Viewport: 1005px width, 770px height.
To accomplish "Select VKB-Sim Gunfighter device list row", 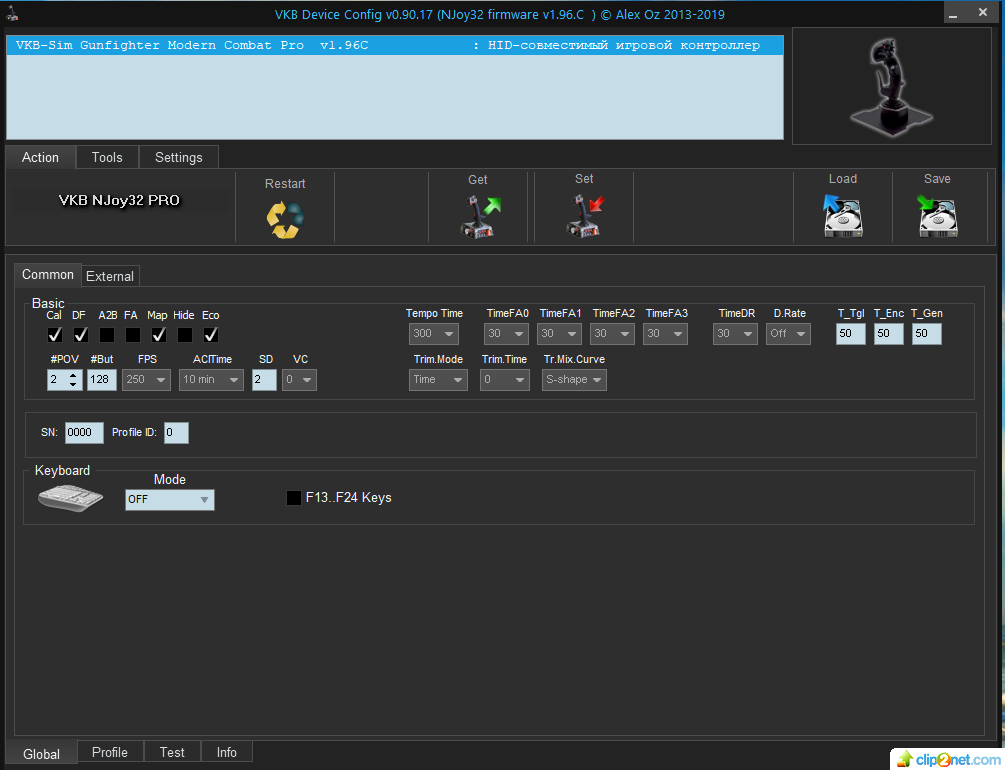I will 395,46.
